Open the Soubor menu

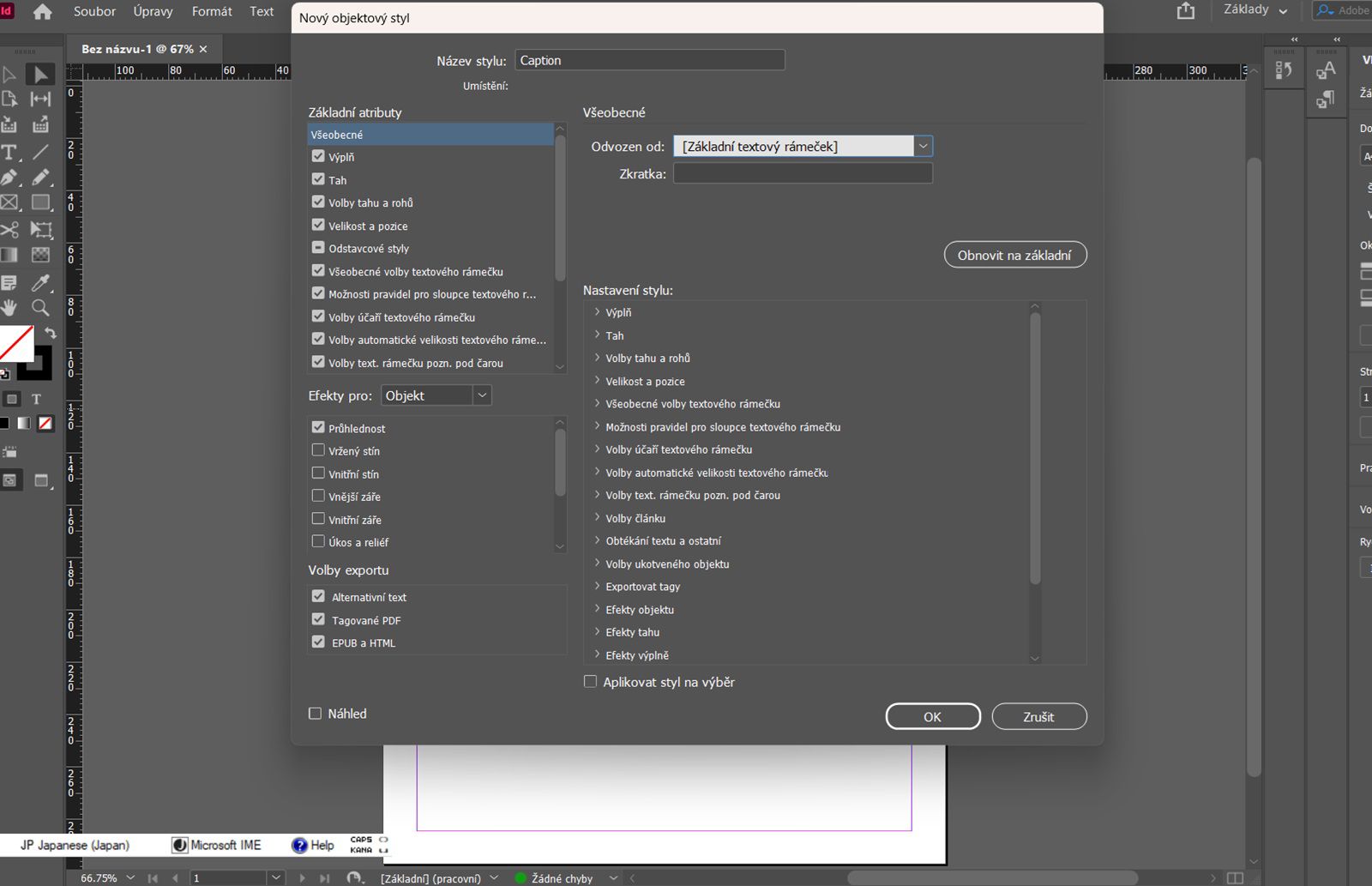pos(94,11)
